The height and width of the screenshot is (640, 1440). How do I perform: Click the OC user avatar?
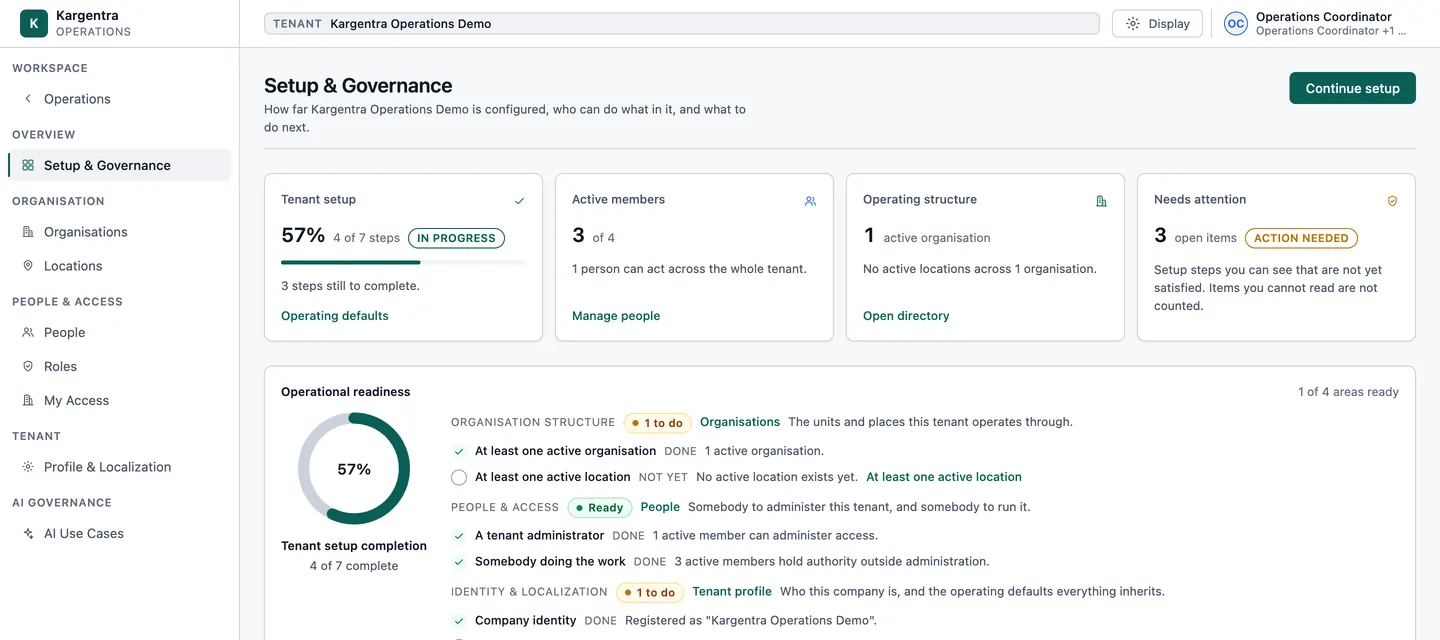coord(1236,24)
